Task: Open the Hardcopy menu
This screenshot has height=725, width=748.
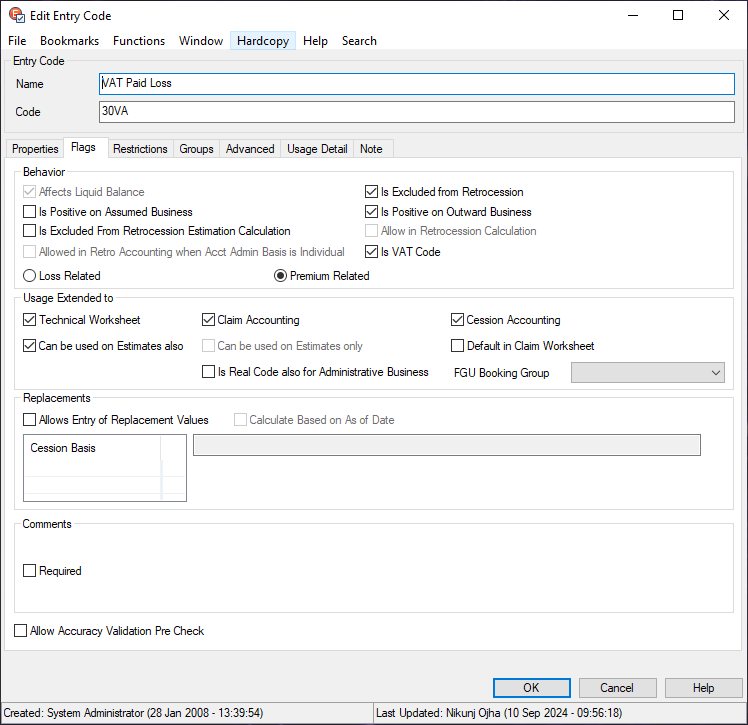Action: click(263, 41)
